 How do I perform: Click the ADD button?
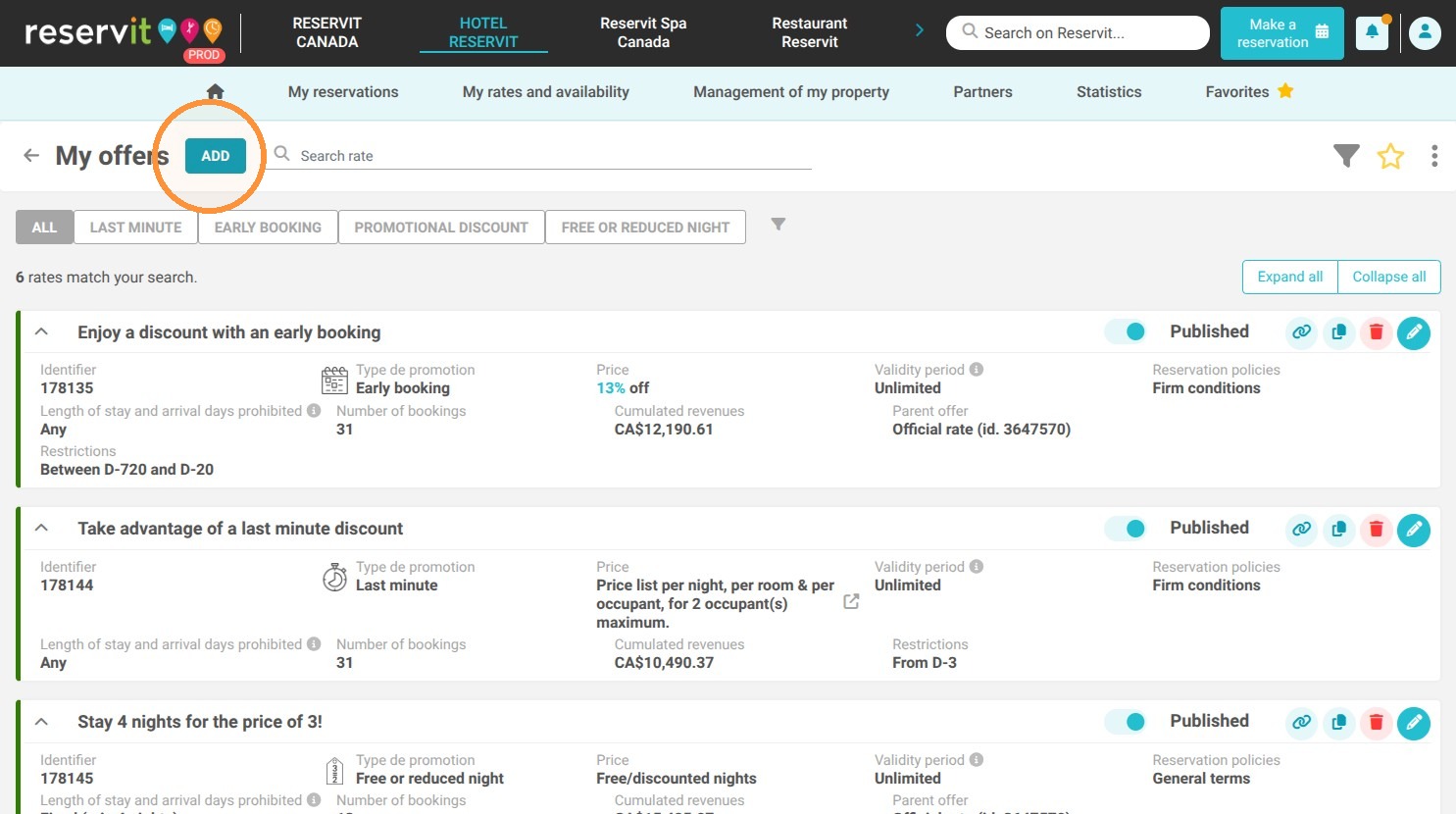(216, 156)
